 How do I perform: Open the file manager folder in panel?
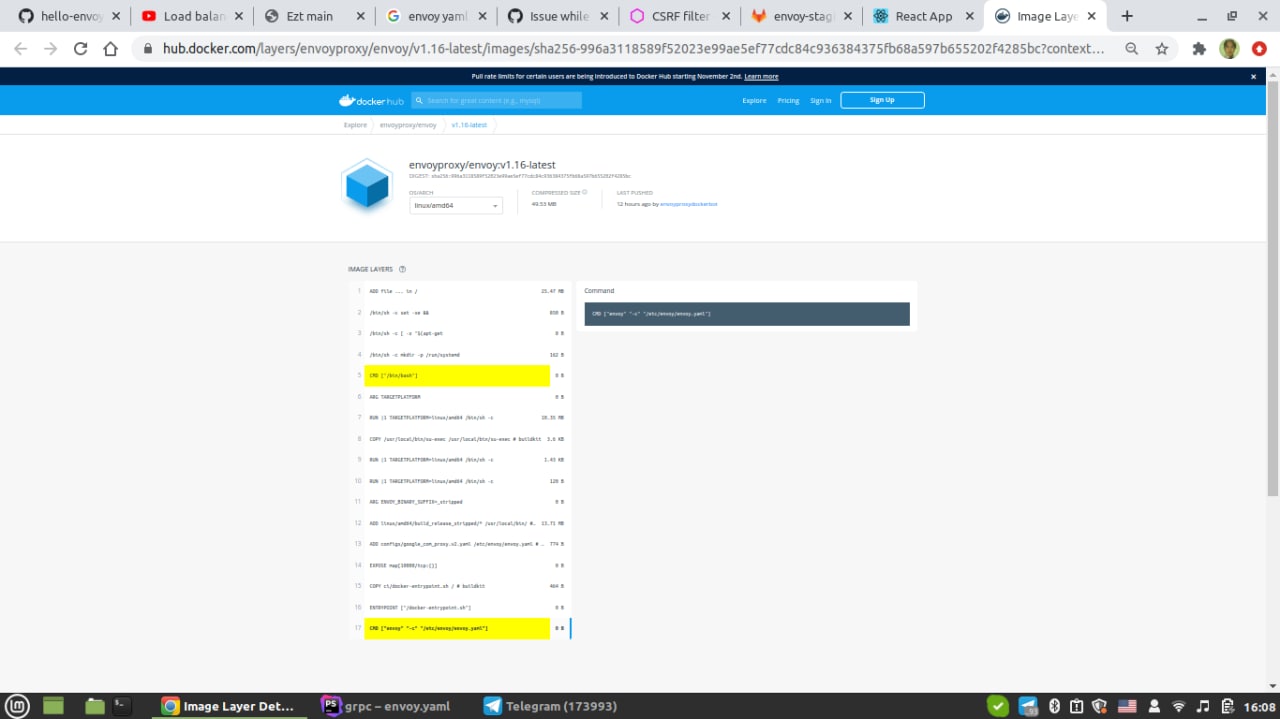(94, 706)
